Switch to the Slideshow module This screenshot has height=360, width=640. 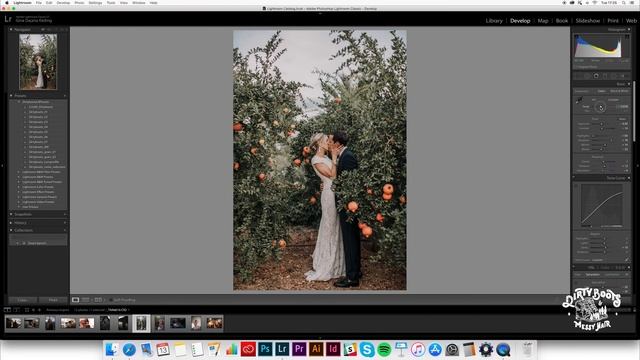point(588,20)
